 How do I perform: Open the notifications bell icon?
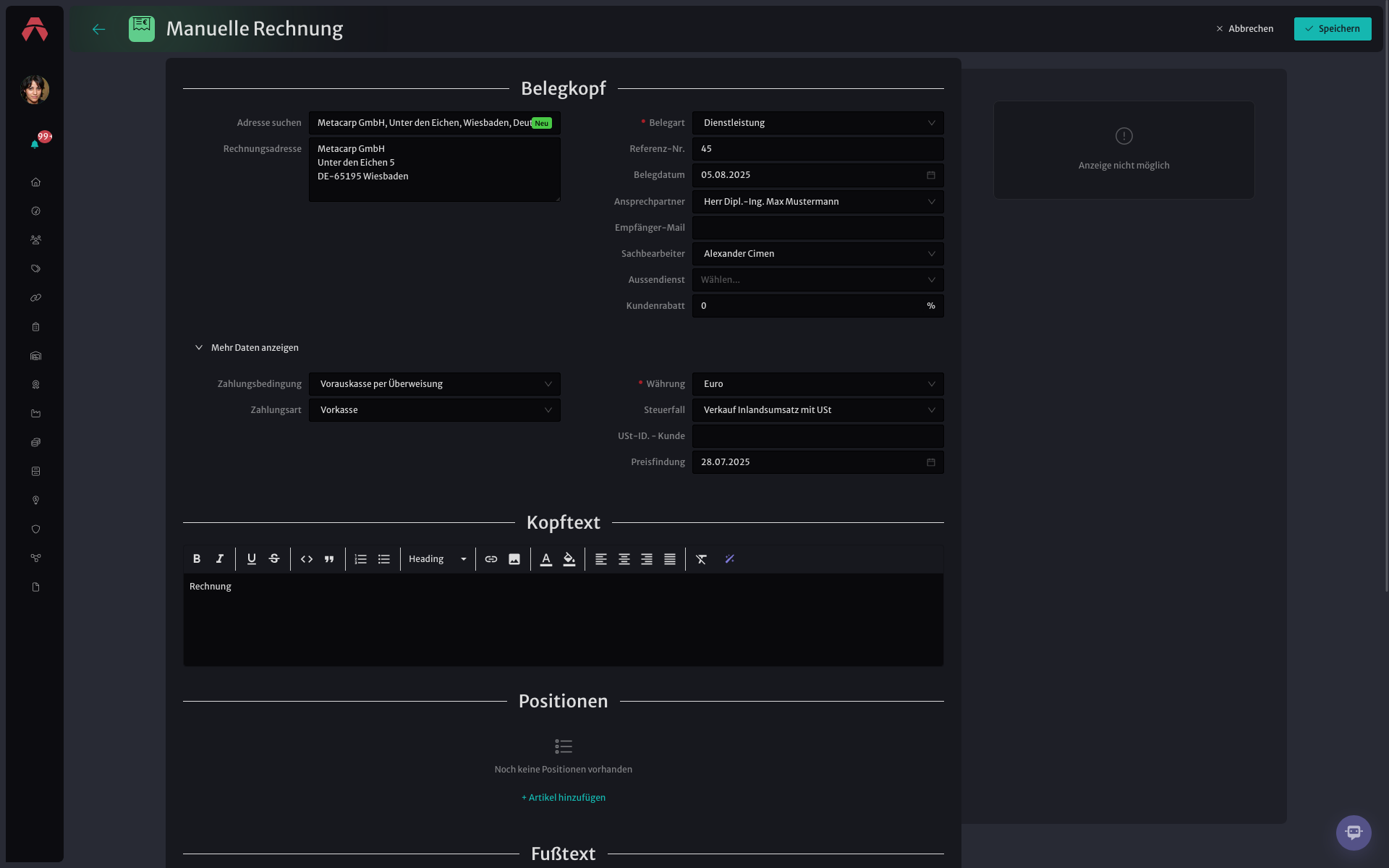[x=35, y=144]
